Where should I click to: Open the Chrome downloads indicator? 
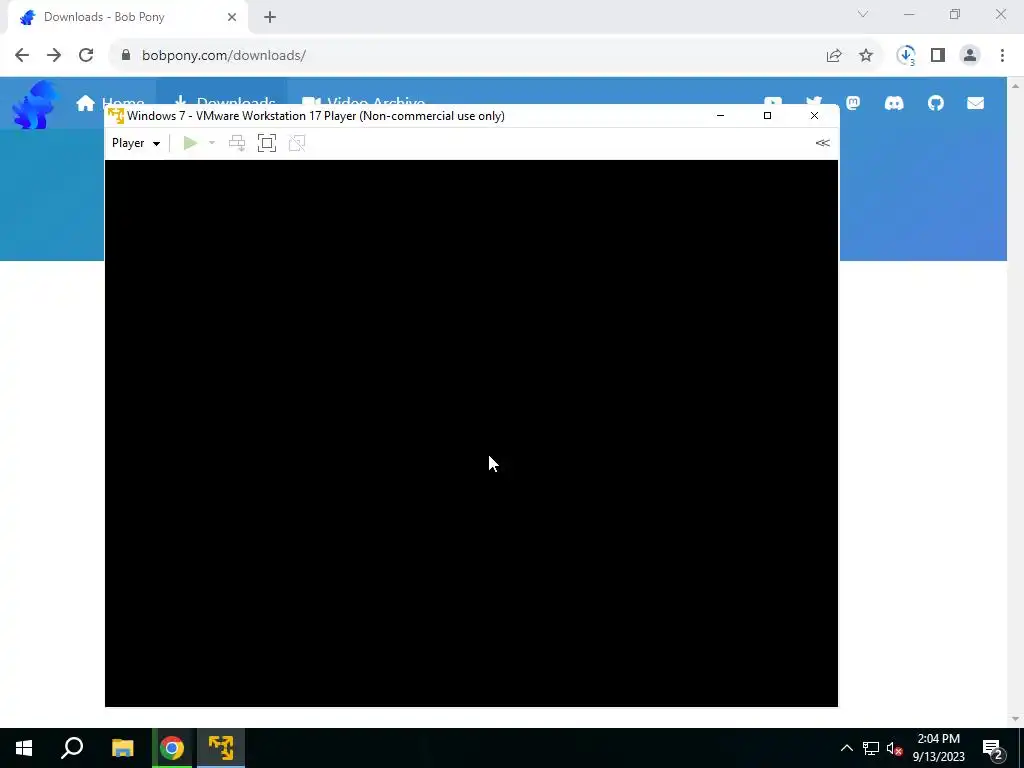[906, 56]
